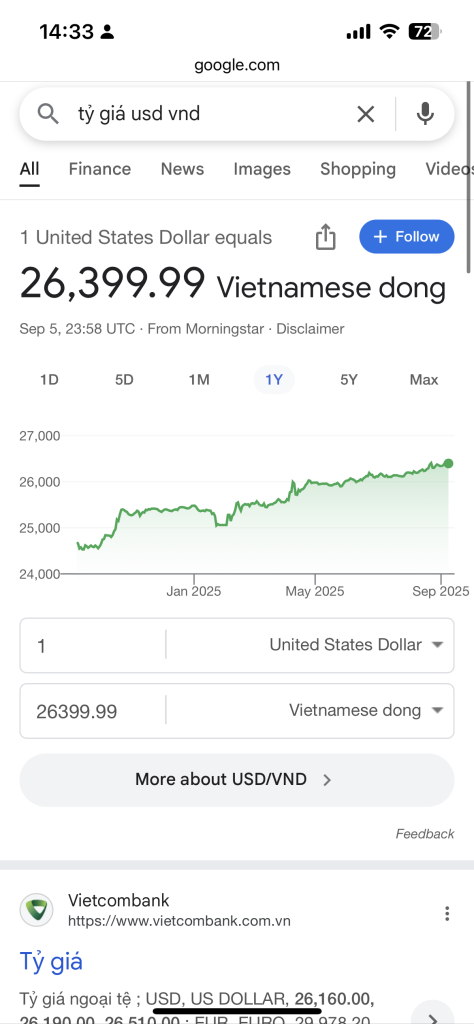
Task: Select the 5Y chart range
Action: pos(349,379)
